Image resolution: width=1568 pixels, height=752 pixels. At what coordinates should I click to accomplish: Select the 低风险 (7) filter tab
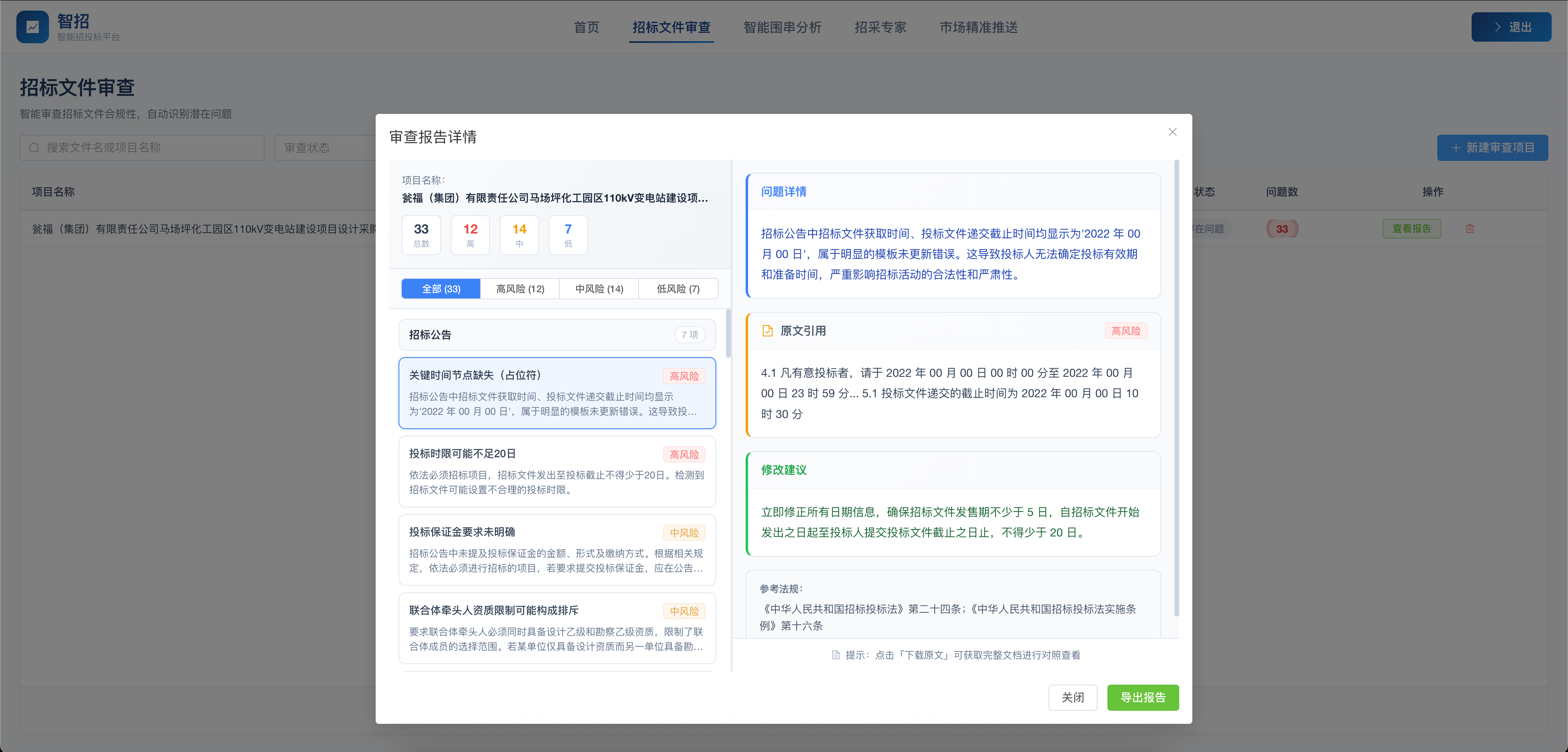[678, 288]
